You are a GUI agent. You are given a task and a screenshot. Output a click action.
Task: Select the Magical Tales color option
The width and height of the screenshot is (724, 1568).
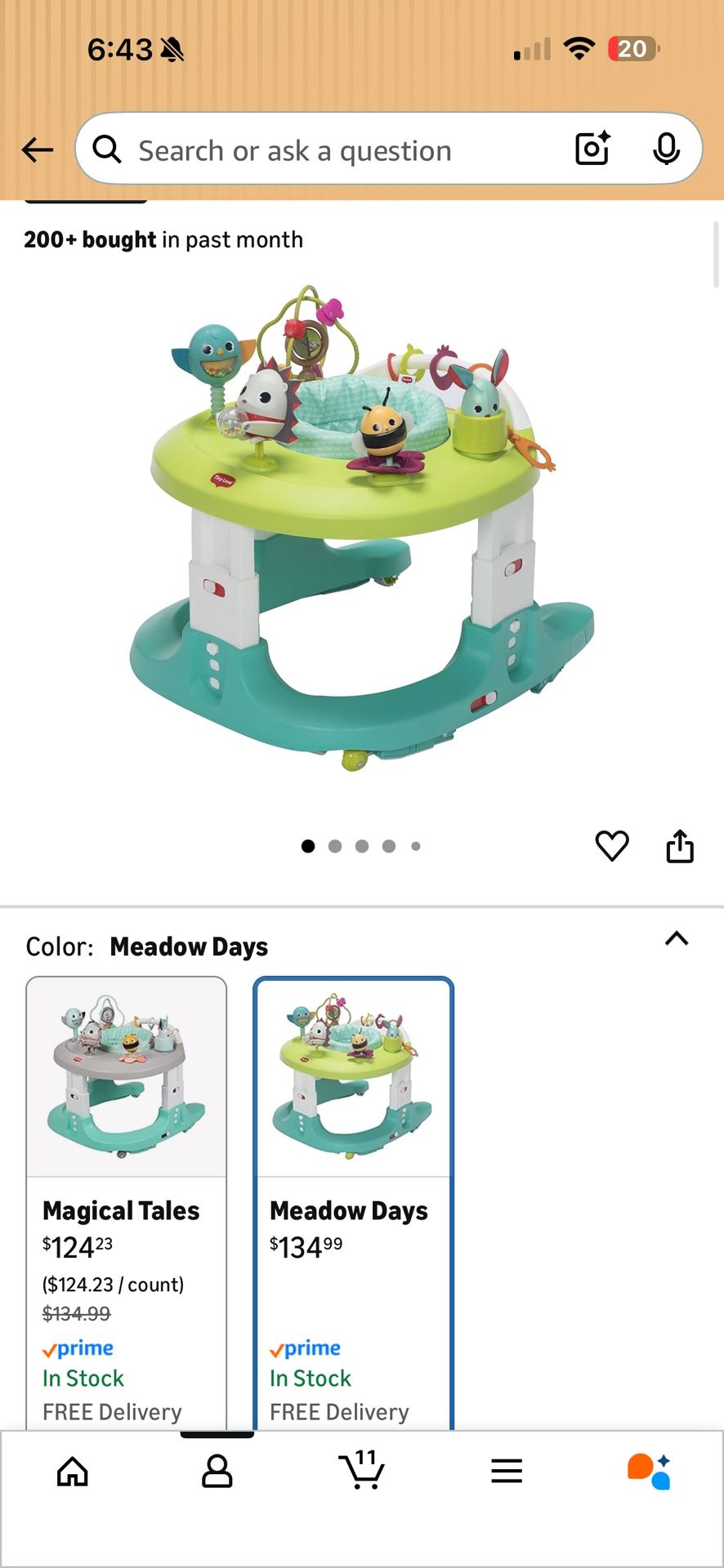127,1202
